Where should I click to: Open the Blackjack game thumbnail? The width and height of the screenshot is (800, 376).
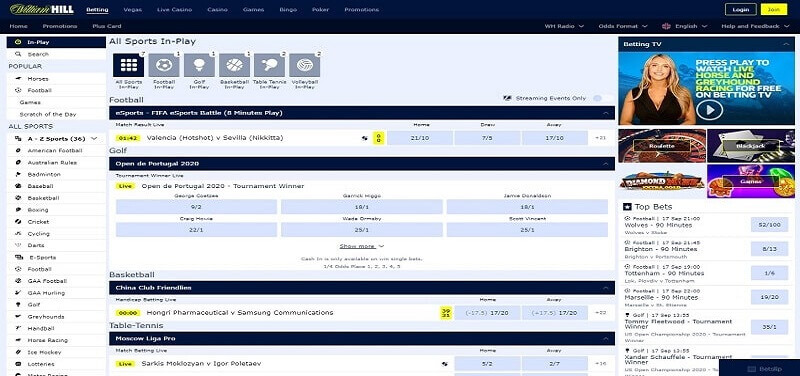(751, 146)
